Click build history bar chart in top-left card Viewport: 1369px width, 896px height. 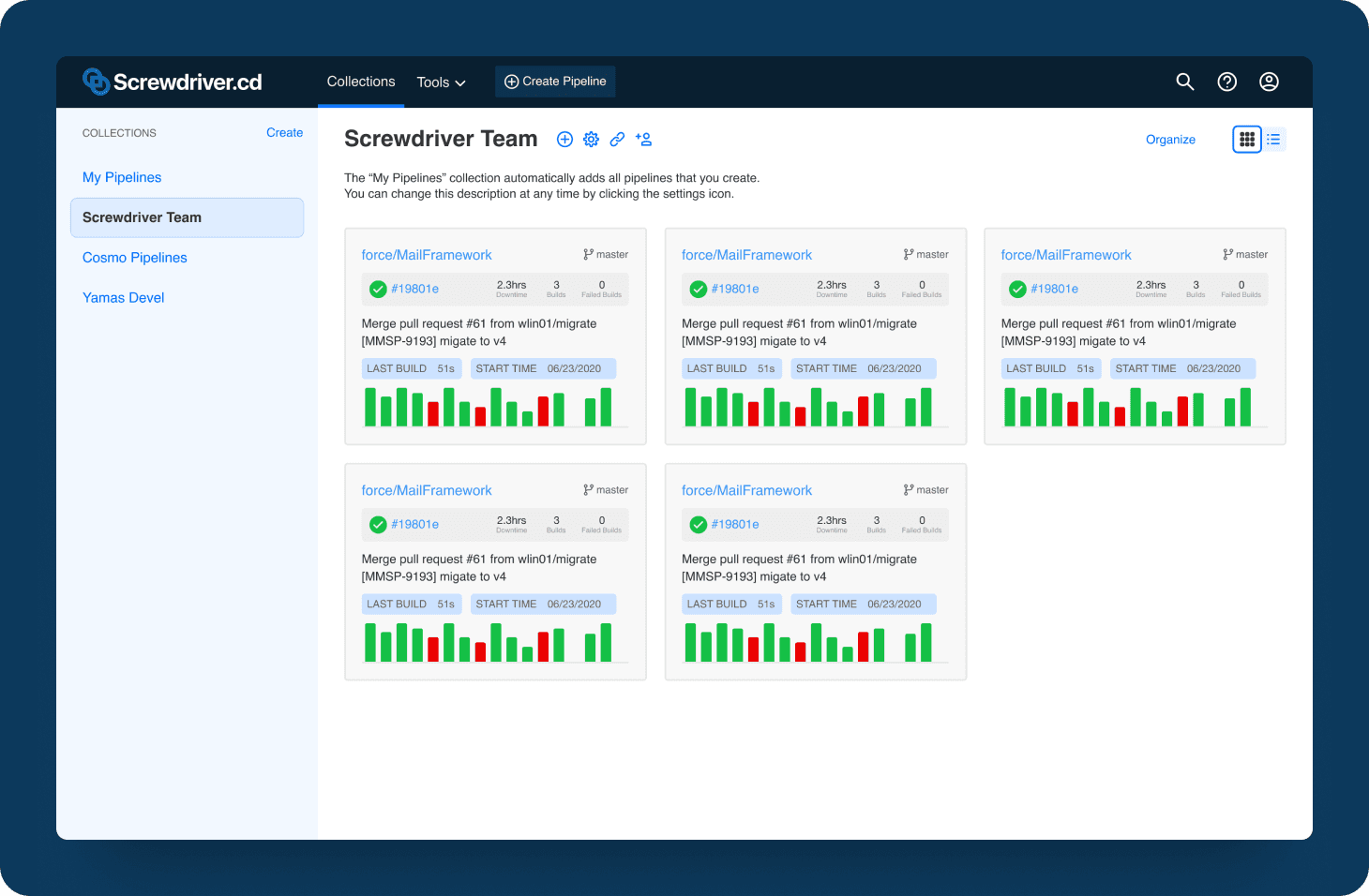coord(495,407)
